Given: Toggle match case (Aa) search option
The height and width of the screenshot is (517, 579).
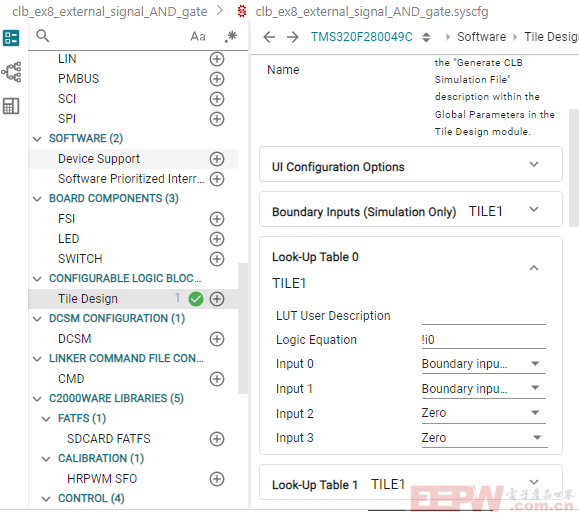Looking at the screenshot, I should point(198,37).
